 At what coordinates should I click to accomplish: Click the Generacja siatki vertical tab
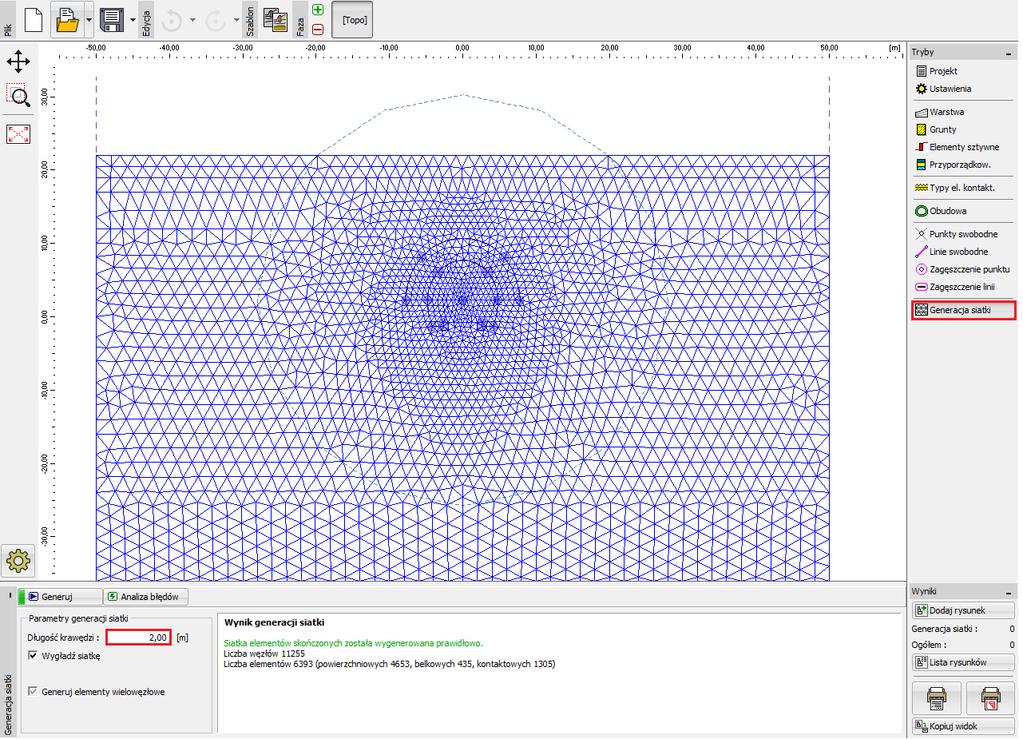click(8, 706)
